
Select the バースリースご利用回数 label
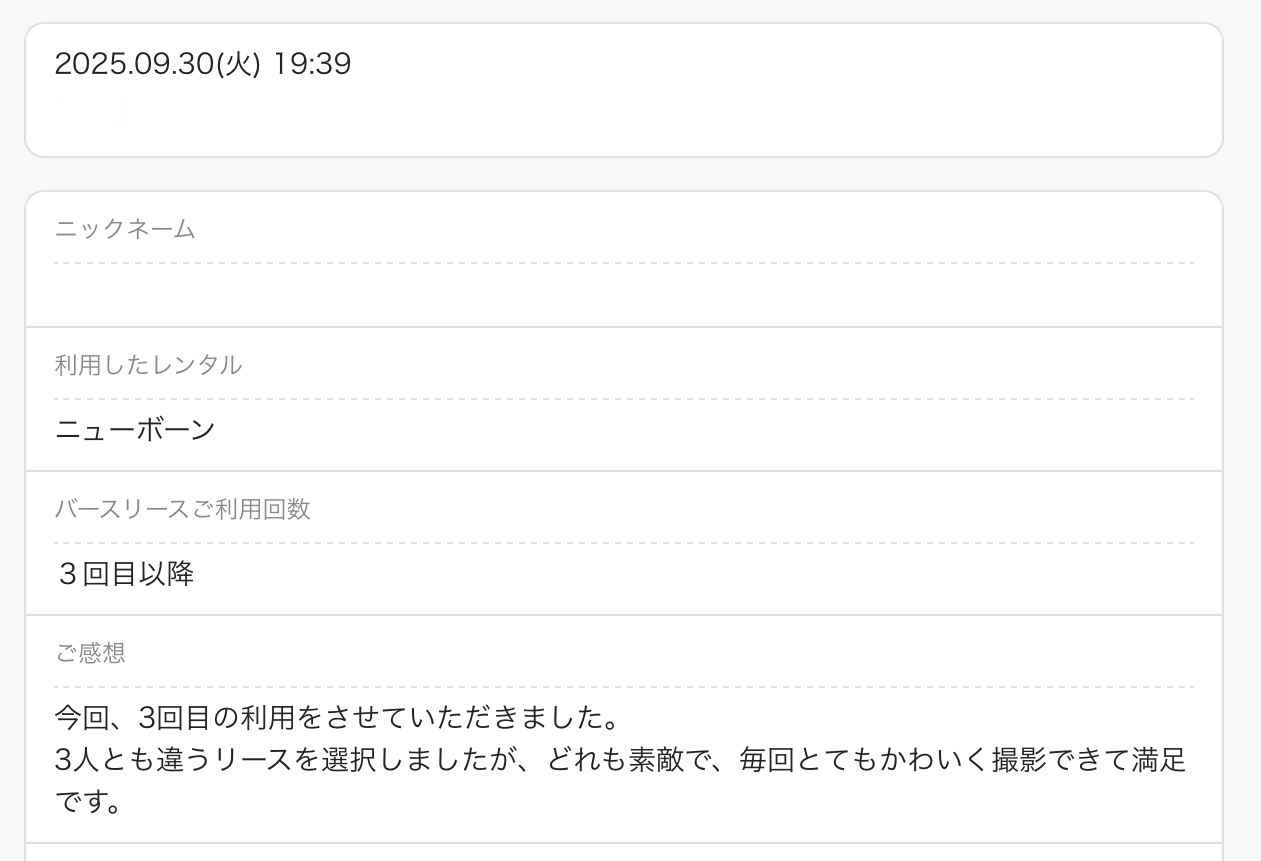click(182, 509)
